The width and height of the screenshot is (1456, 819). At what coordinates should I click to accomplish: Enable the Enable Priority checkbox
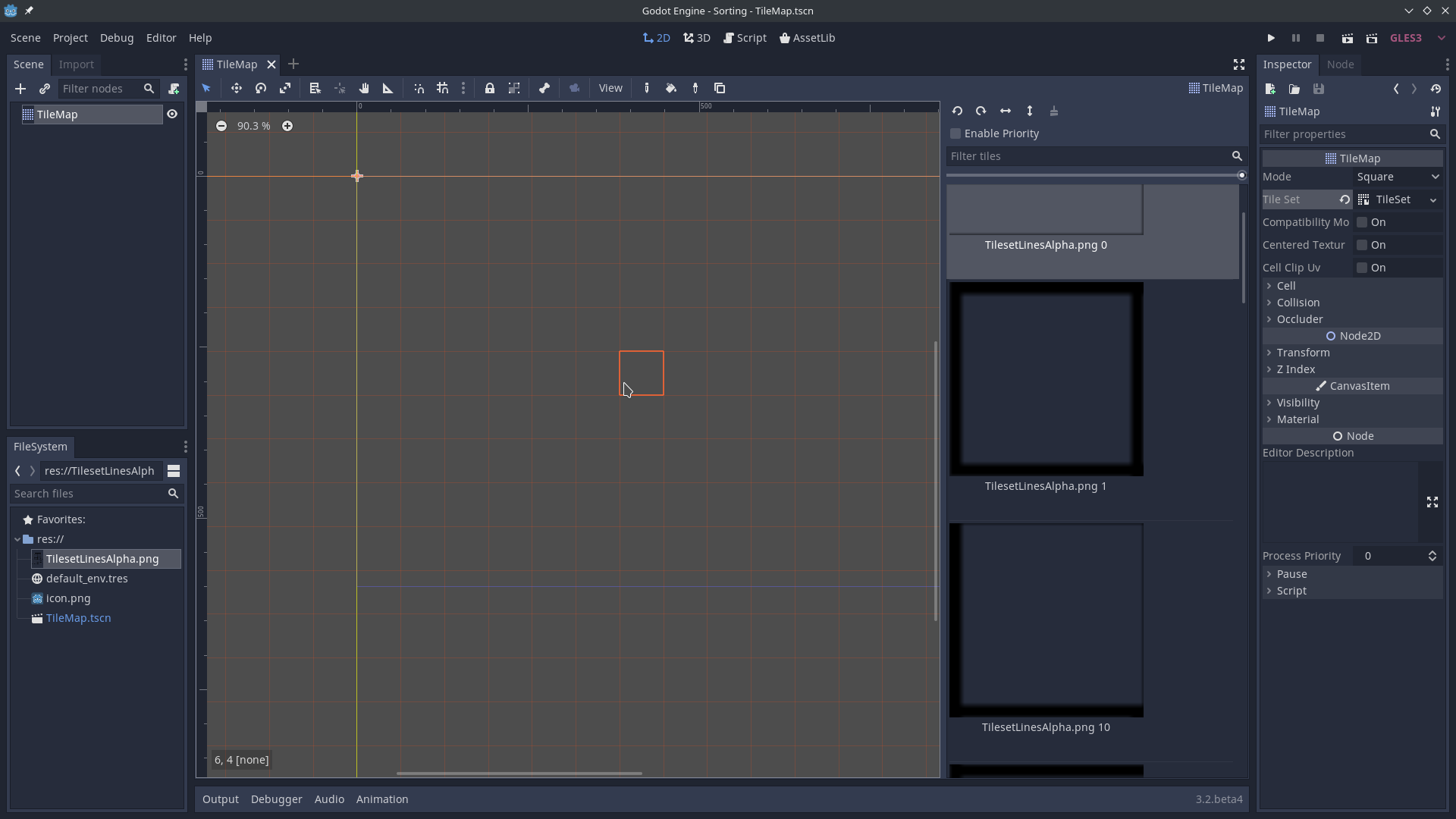click(955, 133)
